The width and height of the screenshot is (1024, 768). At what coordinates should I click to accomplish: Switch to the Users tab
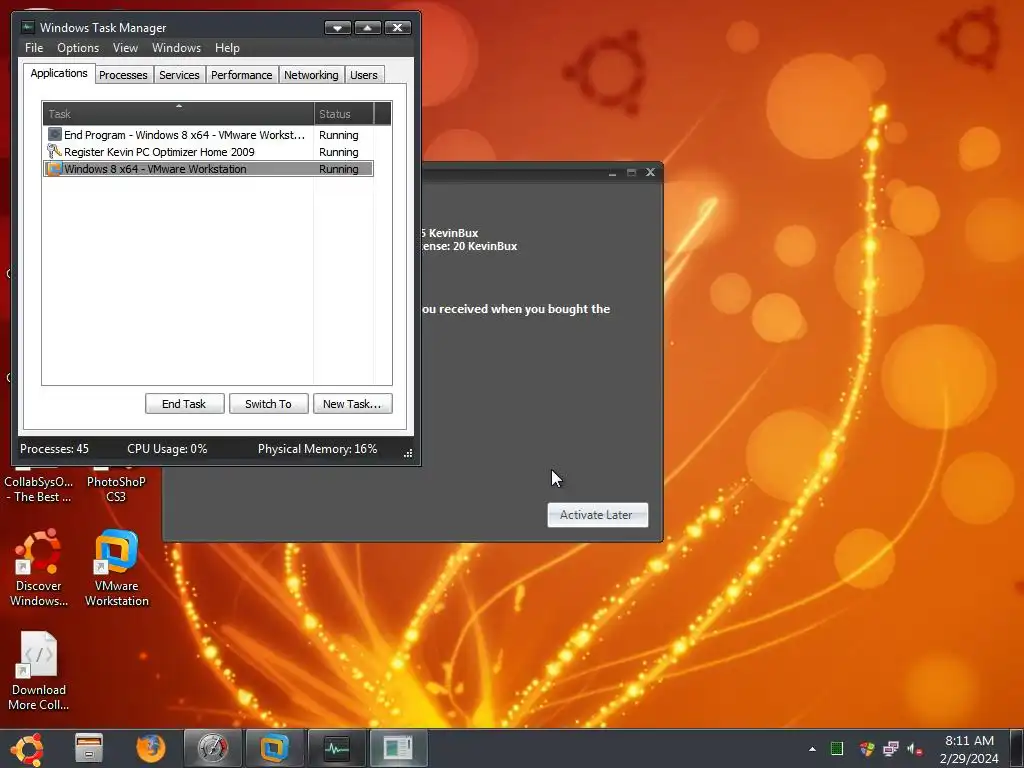point(364,75)
